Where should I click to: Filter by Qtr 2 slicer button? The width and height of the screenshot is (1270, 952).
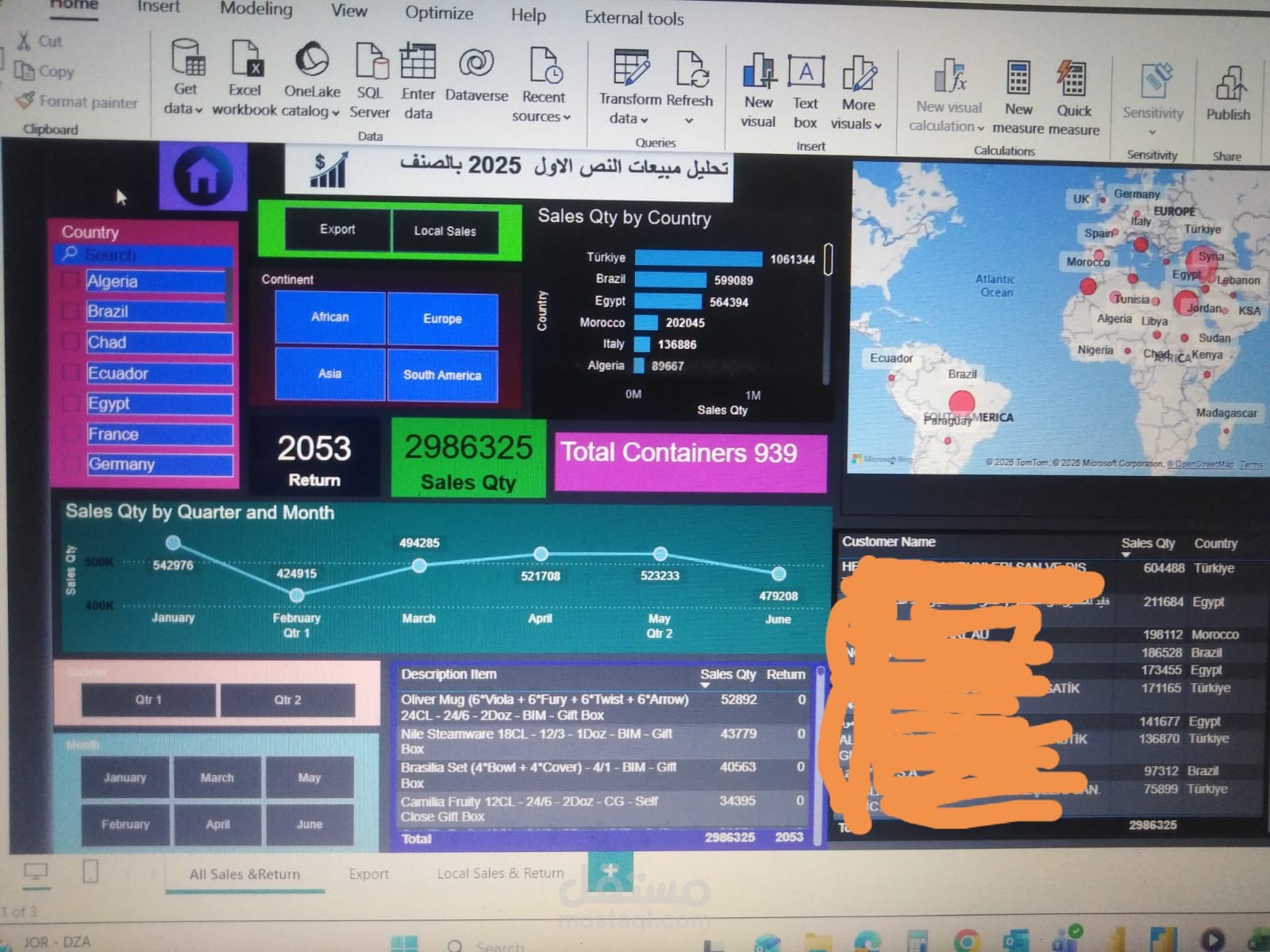287,700
